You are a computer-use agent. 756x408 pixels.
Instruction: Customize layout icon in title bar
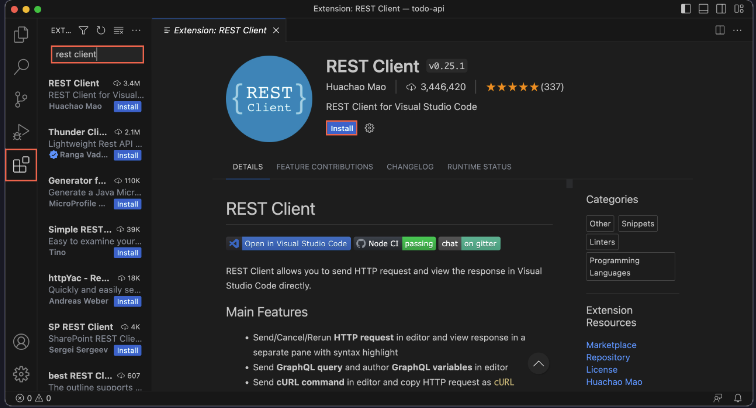coord(739,9)
